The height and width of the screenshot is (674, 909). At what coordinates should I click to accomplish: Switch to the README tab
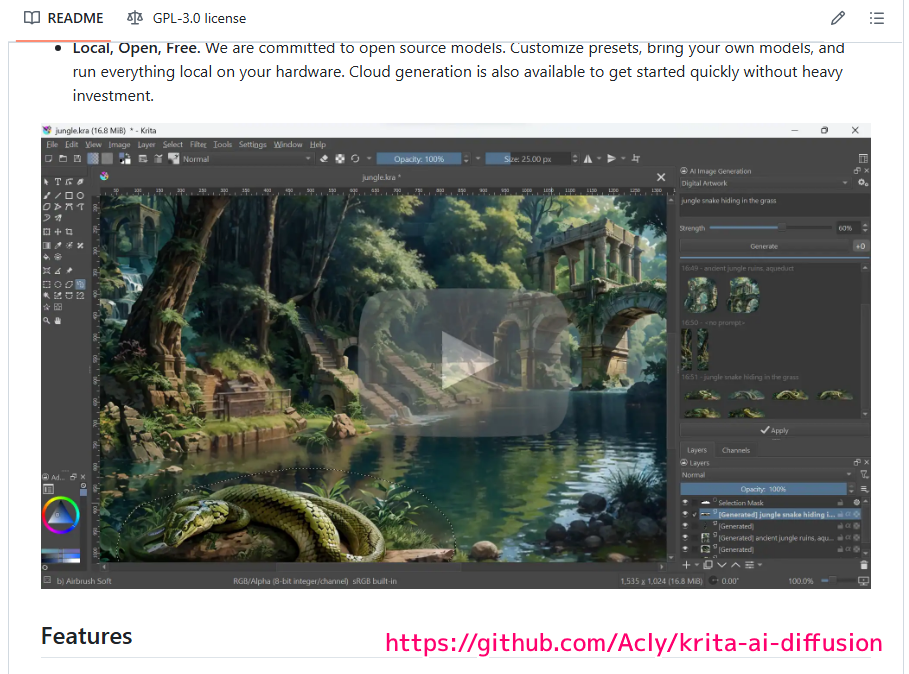tap(64, 19)
